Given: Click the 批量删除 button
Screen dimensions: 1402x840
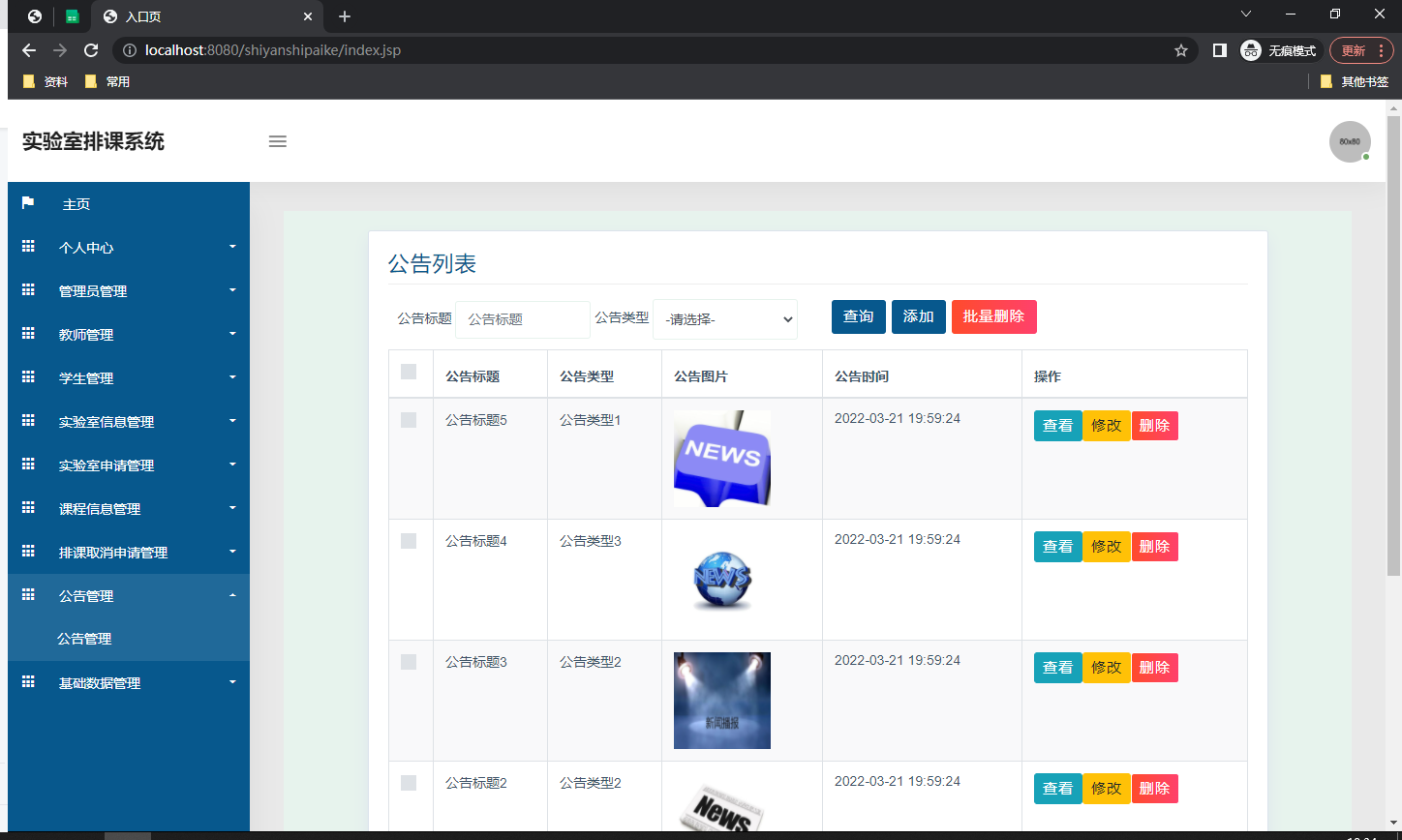Looking at the screenshot, I should tap(994, 316).
